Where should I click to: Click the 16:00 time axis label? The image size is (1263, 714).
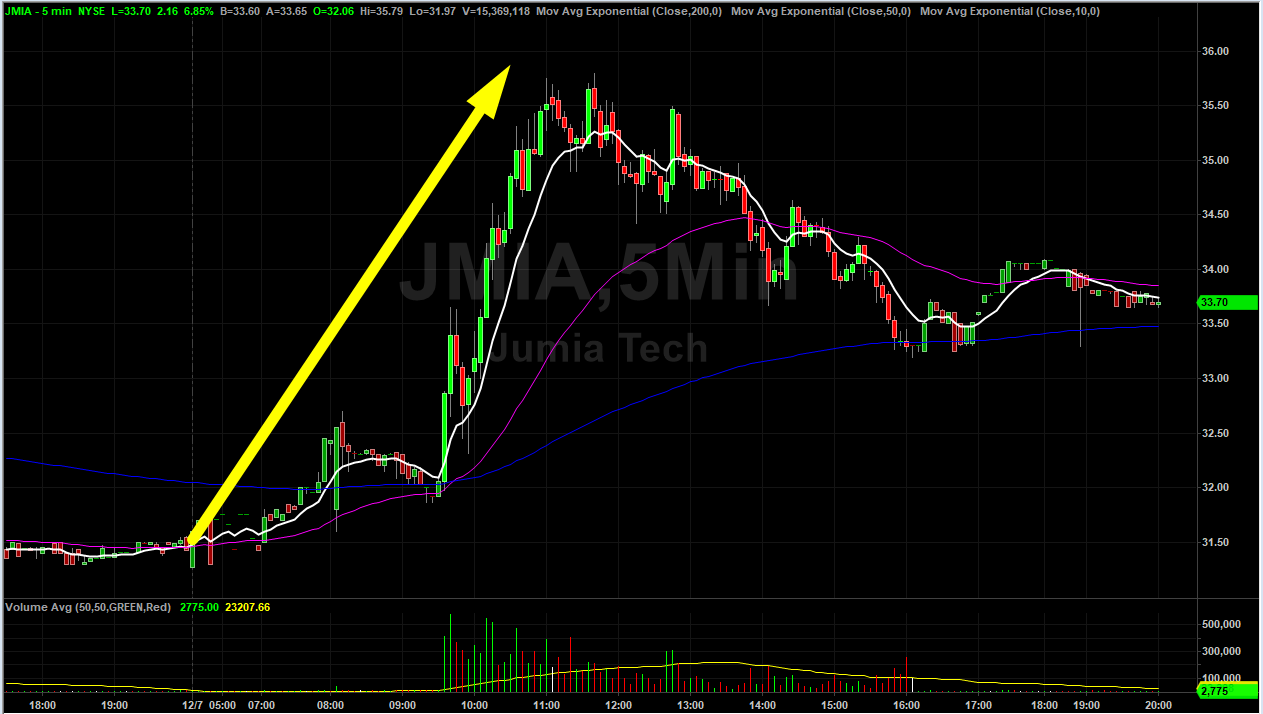[906, 704]
